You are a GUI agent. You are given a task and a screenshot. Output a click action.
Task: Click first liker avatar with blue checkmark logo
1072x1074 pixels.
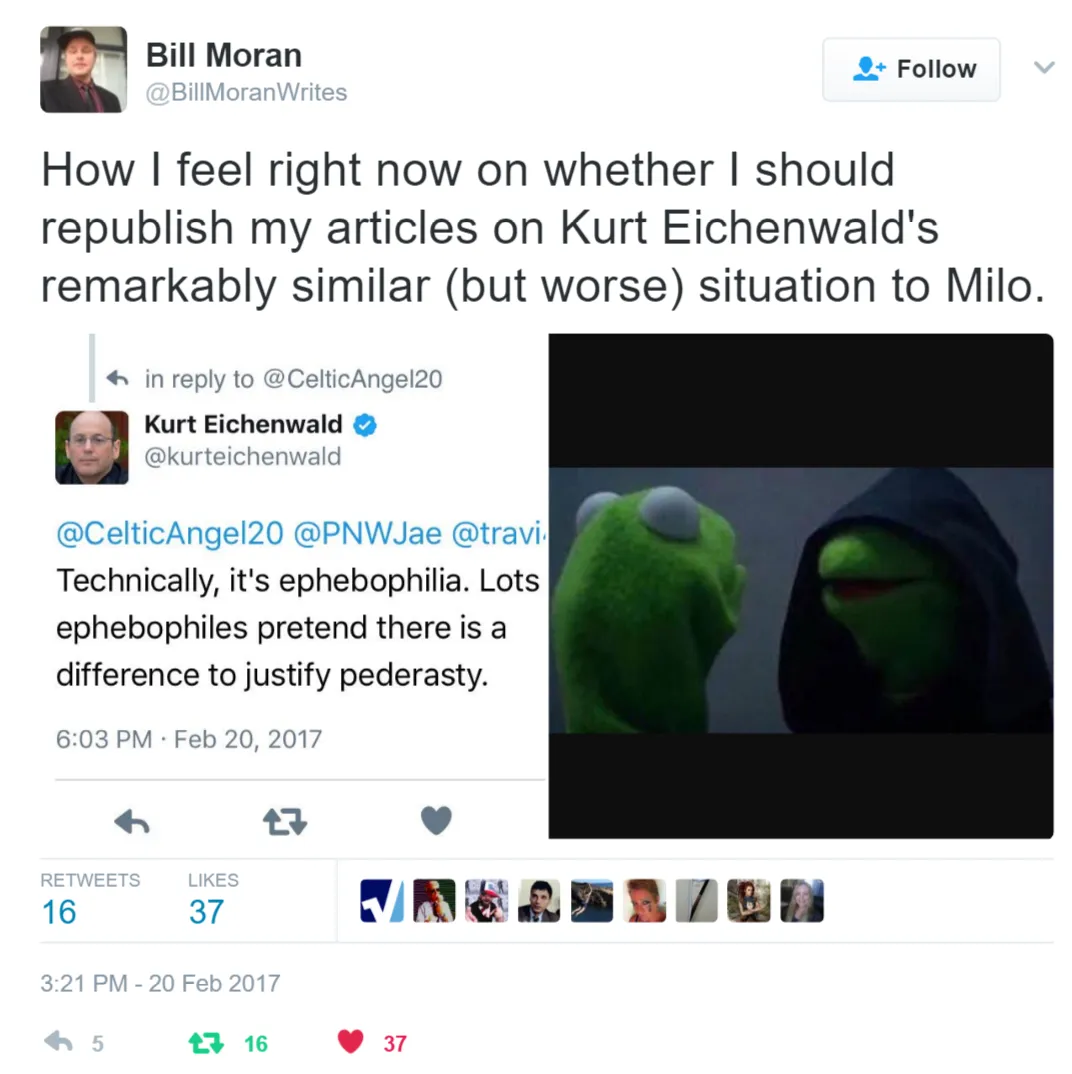(382, 901)
